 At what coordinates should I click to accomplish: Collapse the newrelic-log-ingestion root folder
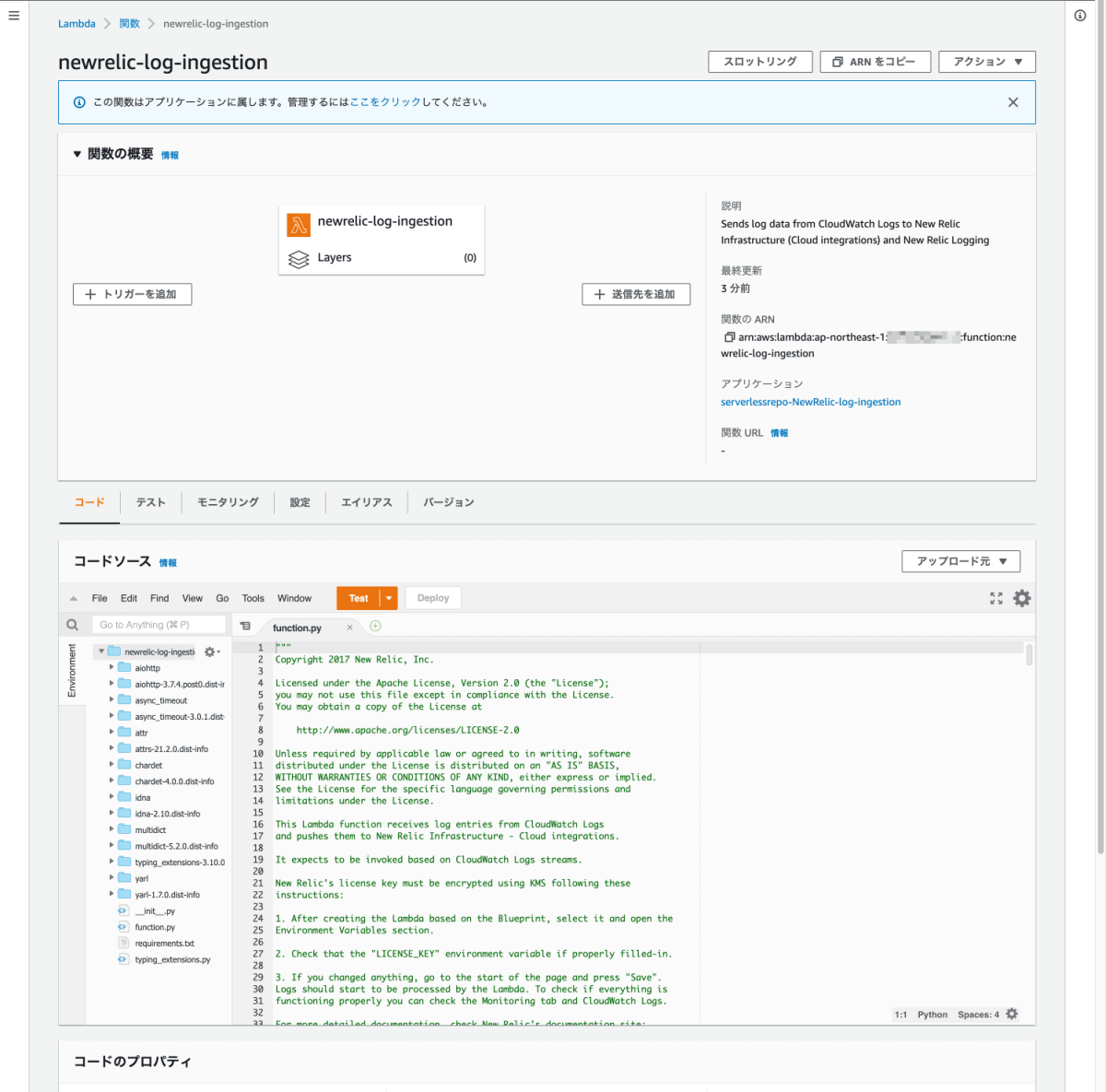coord(101,652)
